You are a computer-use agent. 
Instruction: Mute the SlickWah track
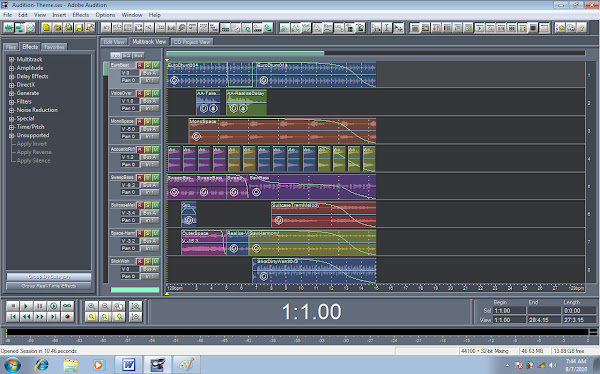click(156, 261)
